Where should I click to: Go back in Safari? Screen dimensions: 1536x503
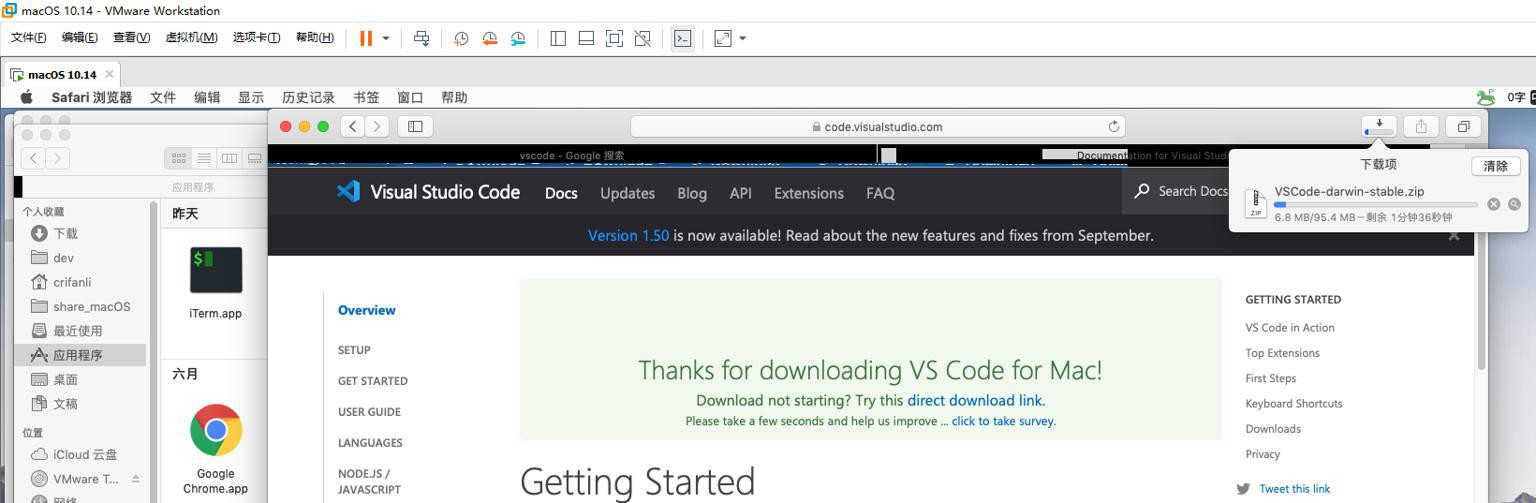353,126
